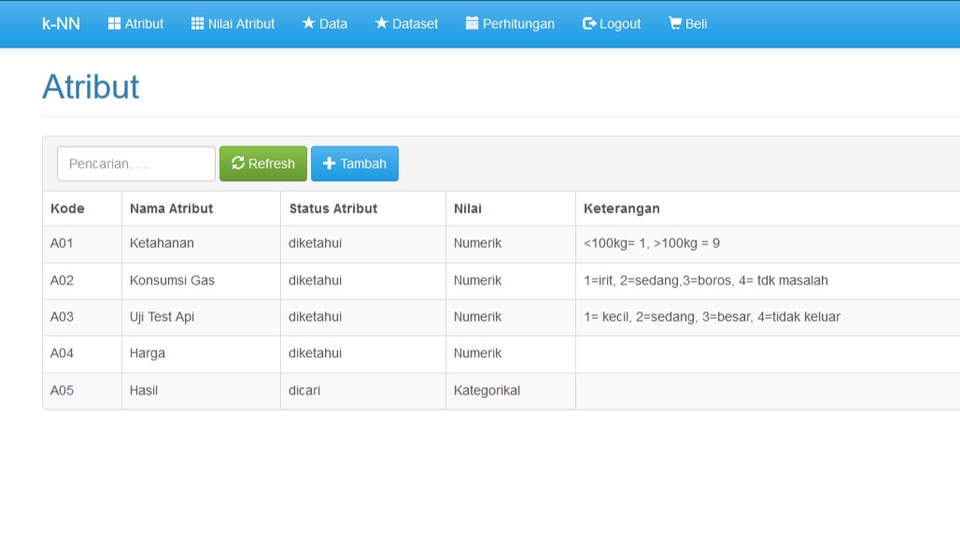
Task: Click the Nilai Atribut grid icon
Action: 197,23
